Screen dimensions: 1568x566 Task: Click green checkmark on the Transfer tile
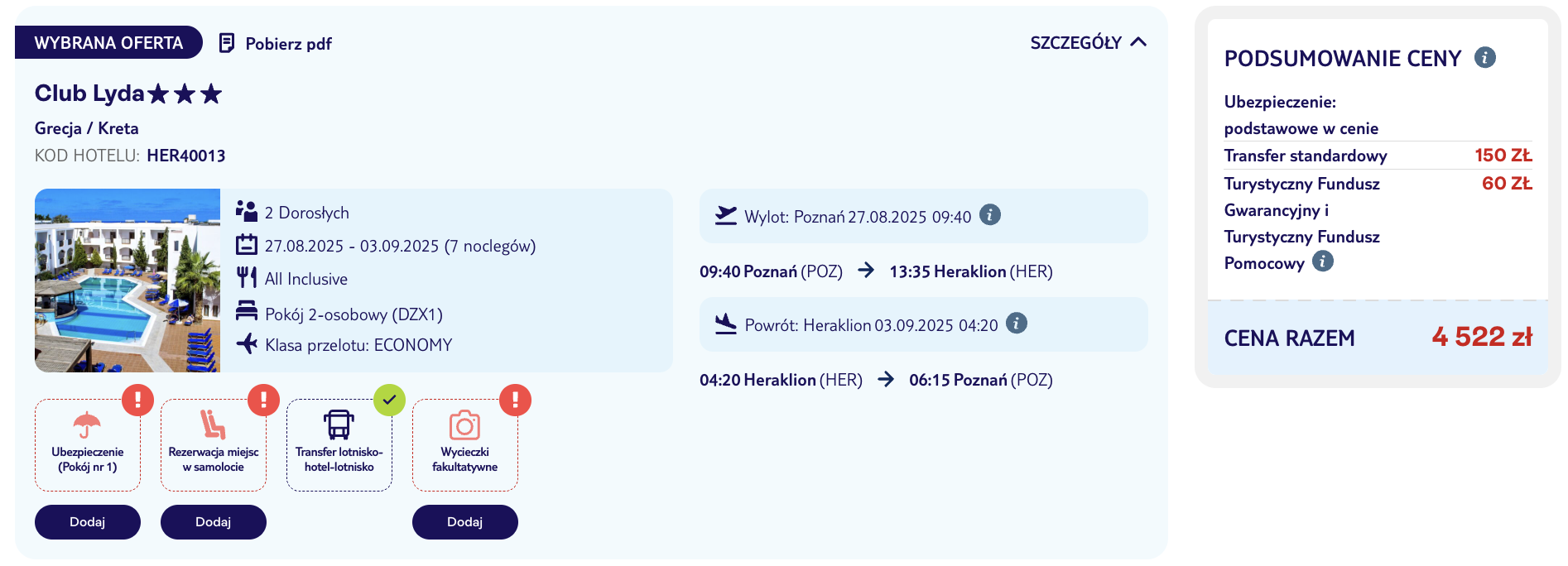click(389, 400)
